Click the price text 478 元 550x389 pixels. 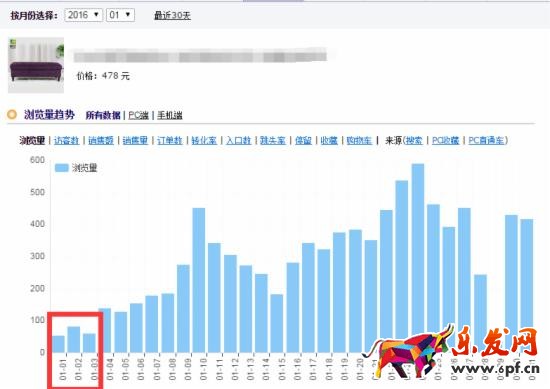pos(116,76)
